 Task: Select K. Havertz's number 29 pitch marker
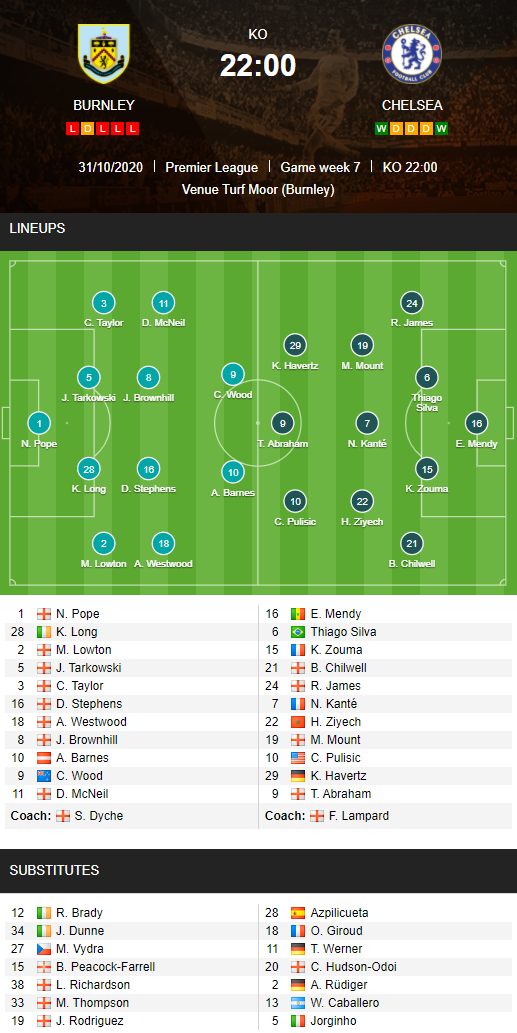tap(295, 345)
